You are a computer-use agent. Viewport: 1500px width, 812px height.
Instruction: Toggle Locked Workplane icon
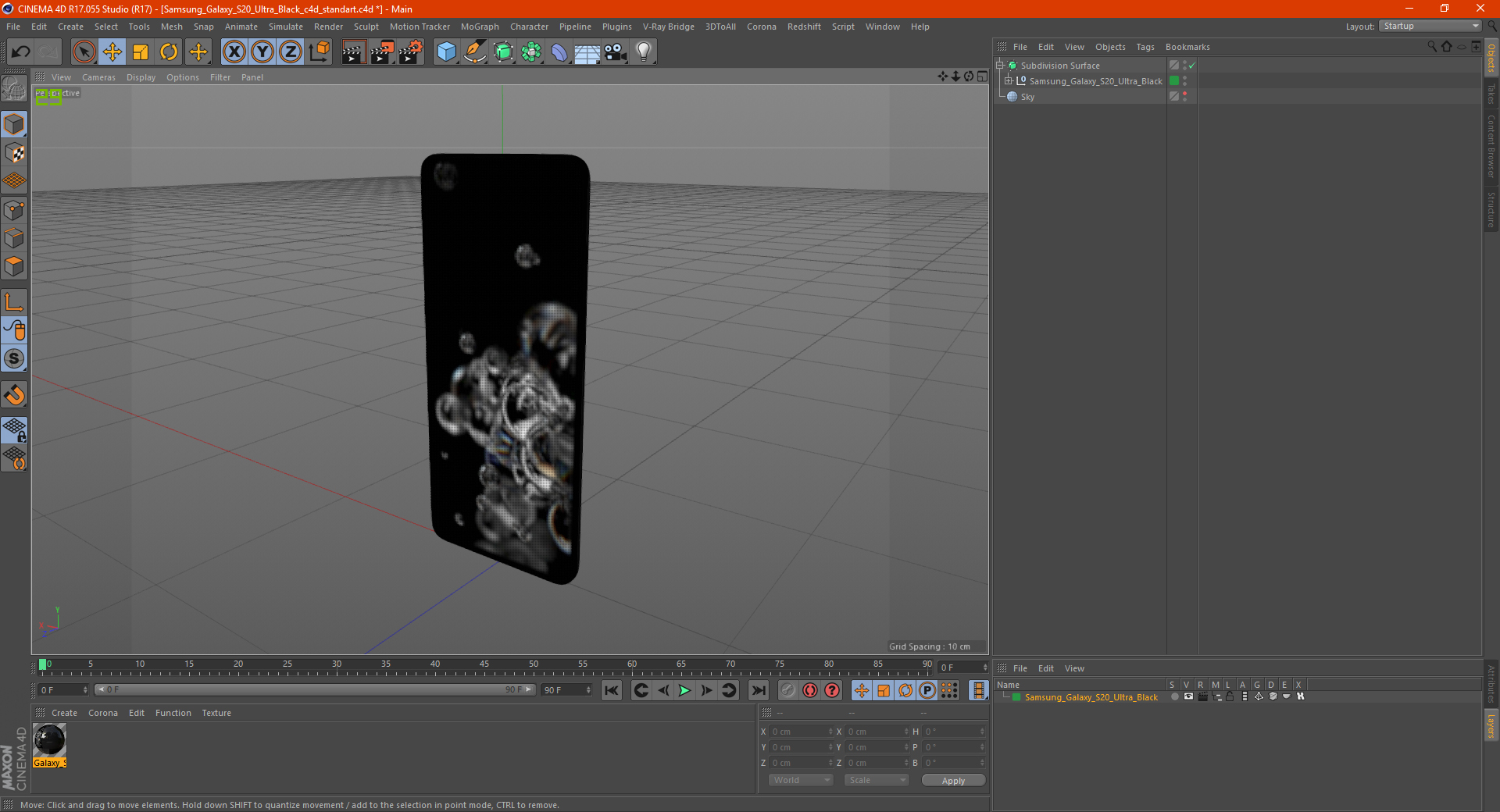coord(14,429)
